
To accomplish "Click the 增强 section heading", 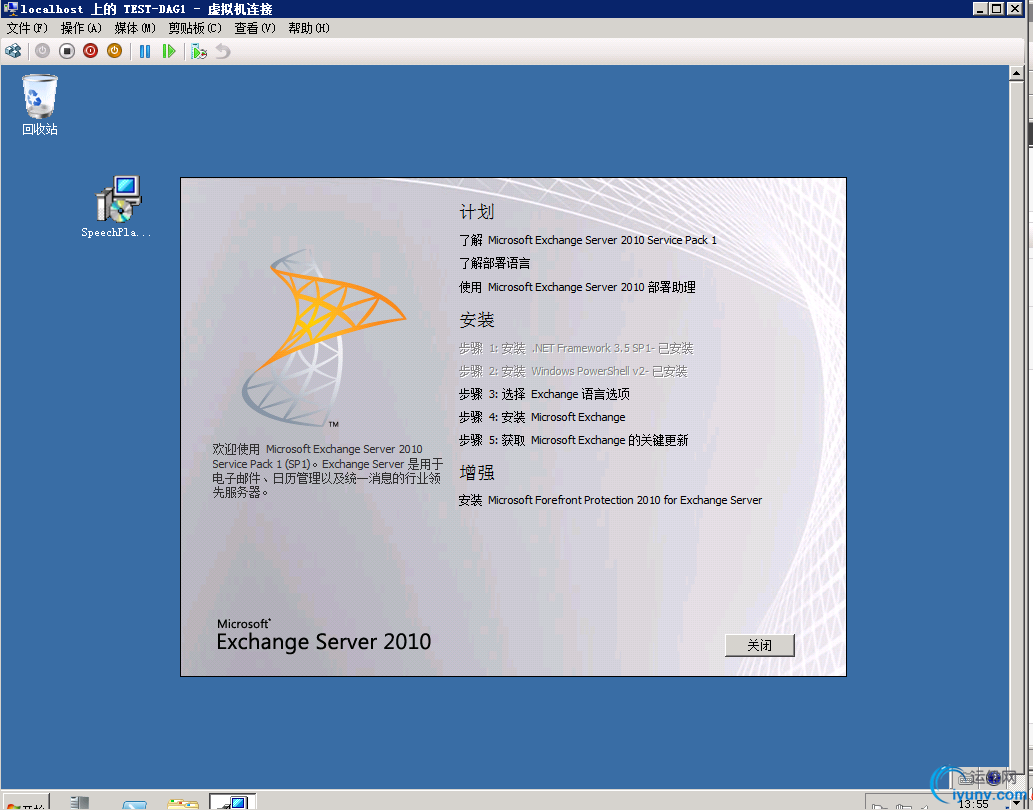I will point(476,472).
